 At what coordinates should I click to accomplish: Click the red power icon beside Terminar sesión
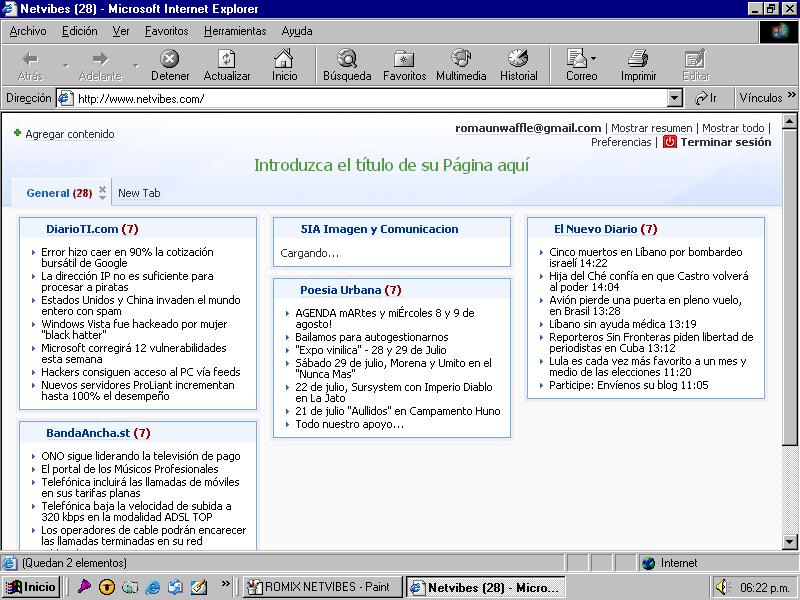coord(669,142)
